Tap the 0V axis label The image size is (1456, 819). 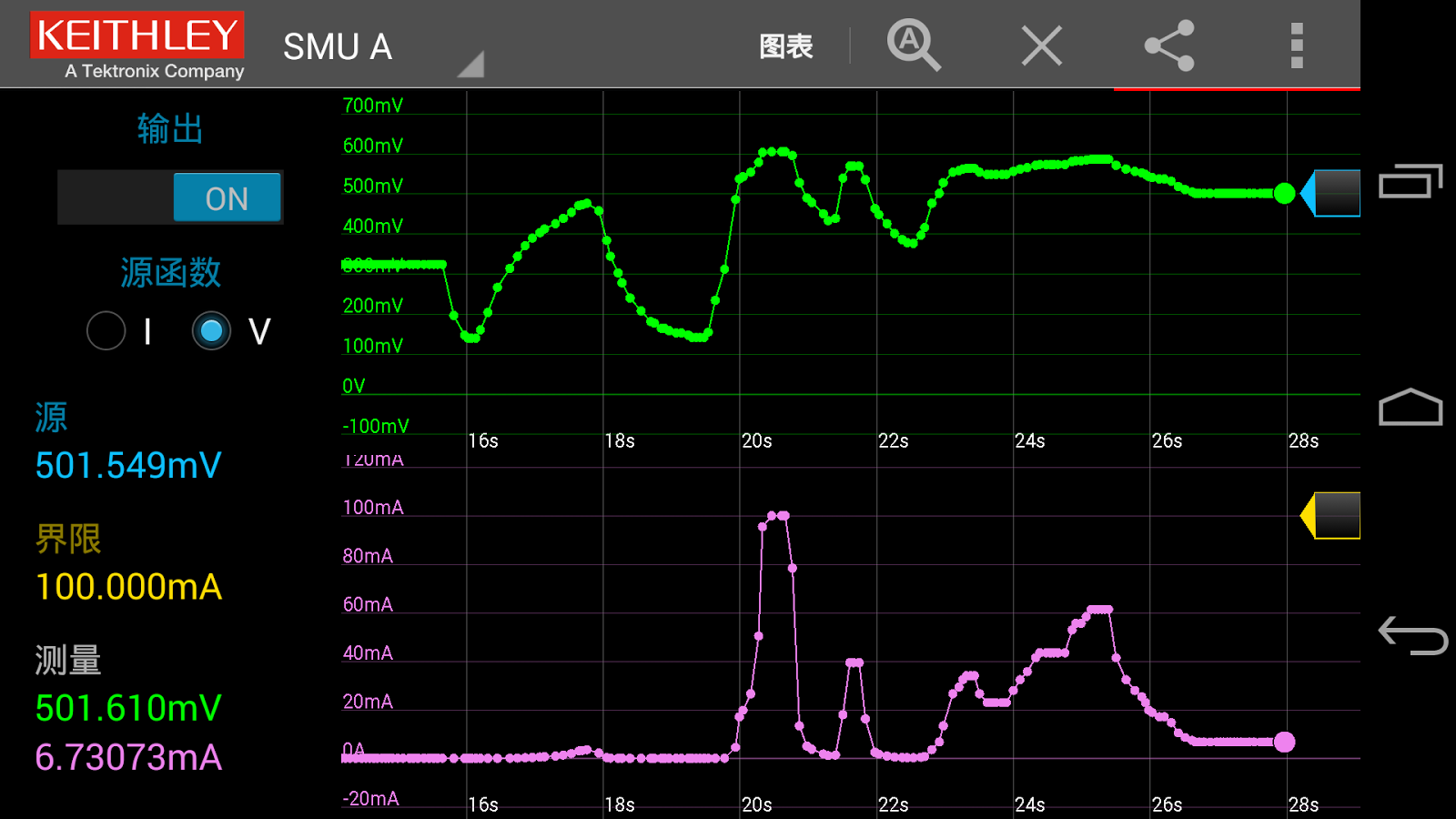354,386
